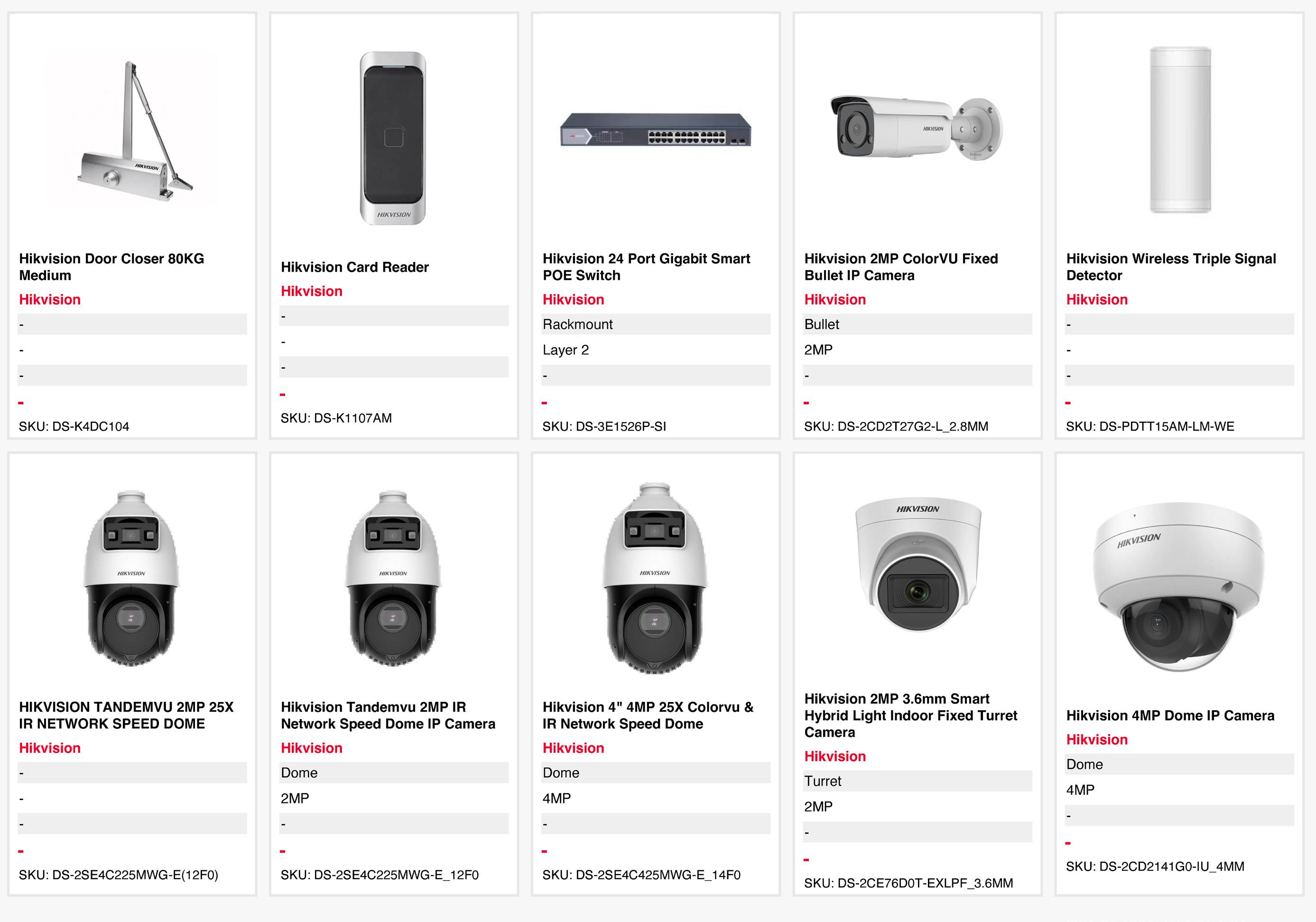Click Hikvision 4" 4MP 25X Colorvu title

coord(648,715)
